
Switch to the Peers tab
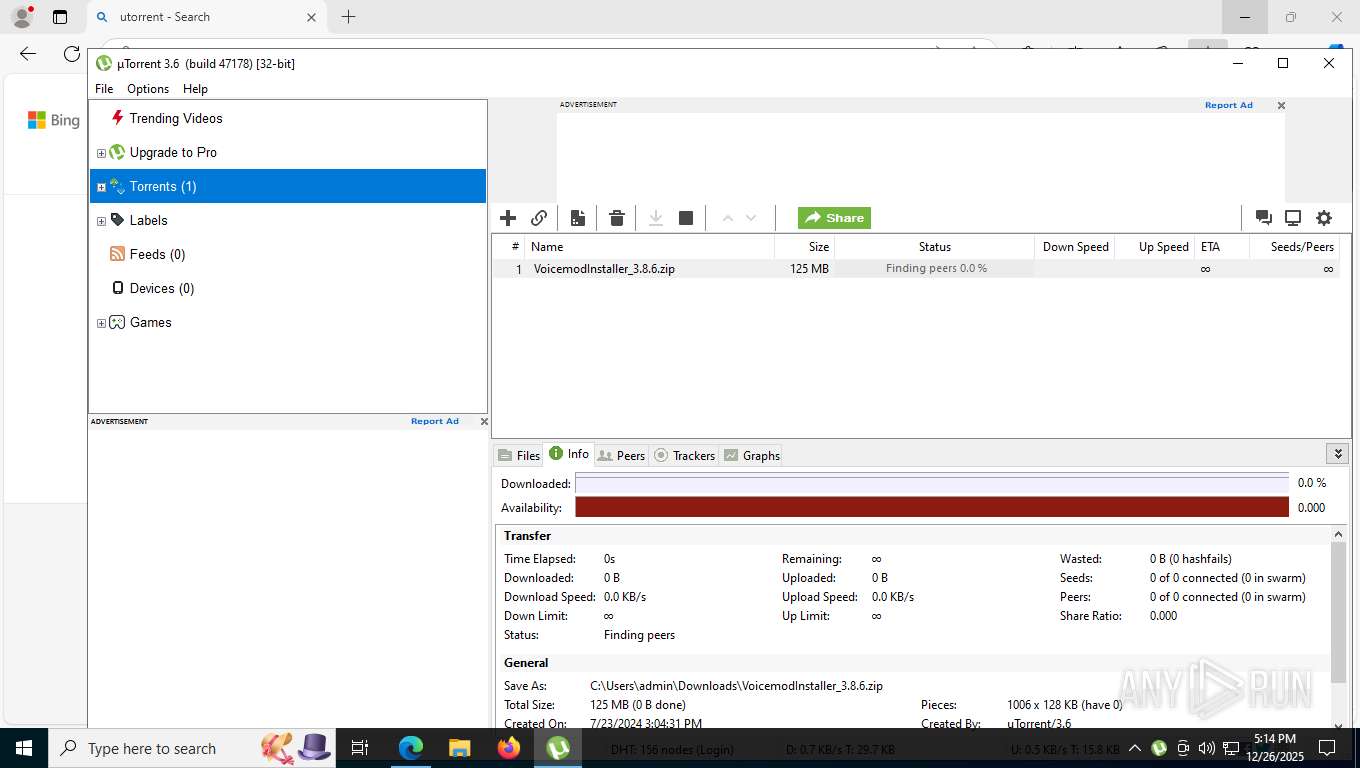pos(621,455)
